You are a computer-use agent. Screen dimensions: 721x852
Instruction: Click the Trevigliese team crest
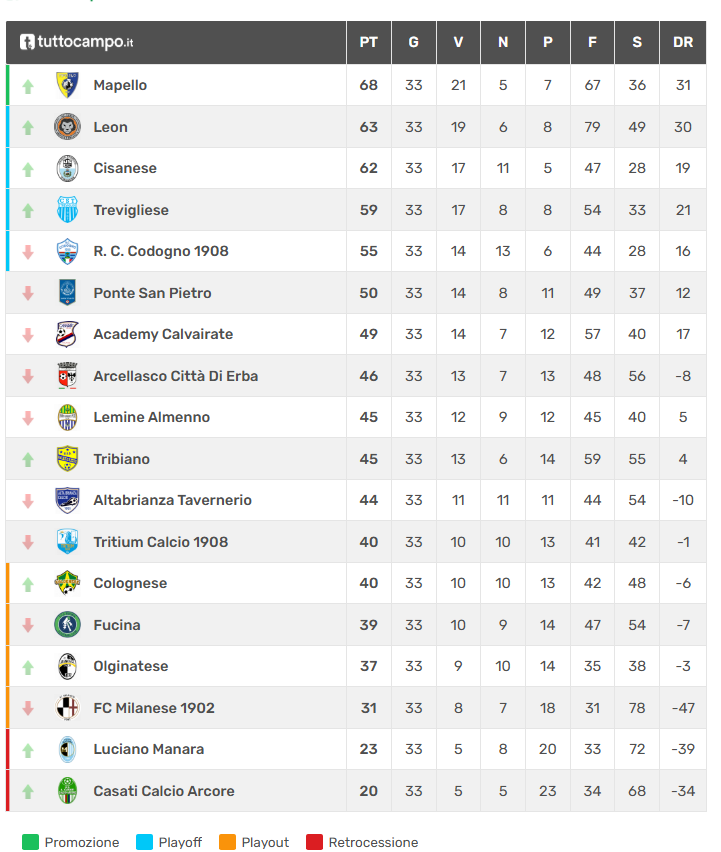[67, 210]
